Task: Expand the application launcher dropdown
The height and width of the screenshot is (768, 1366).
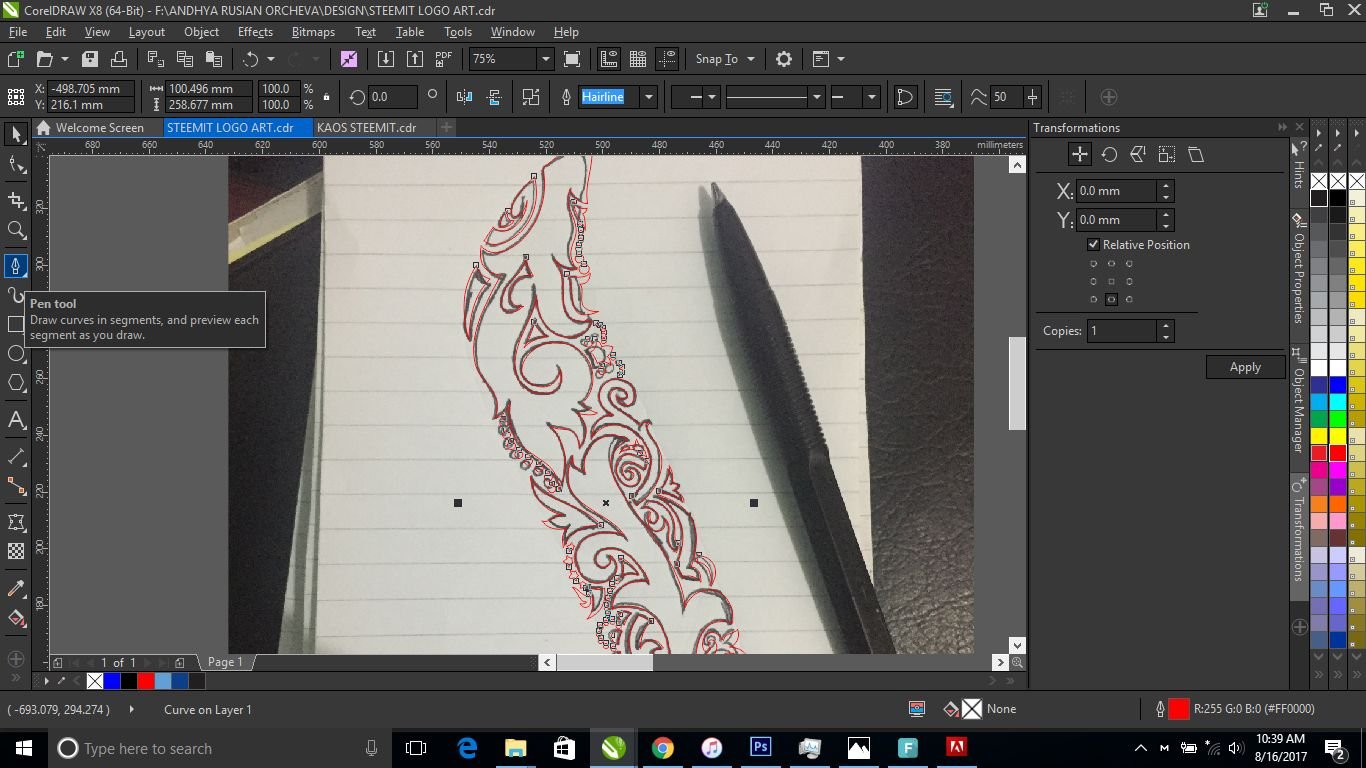Action: point(840,59)
